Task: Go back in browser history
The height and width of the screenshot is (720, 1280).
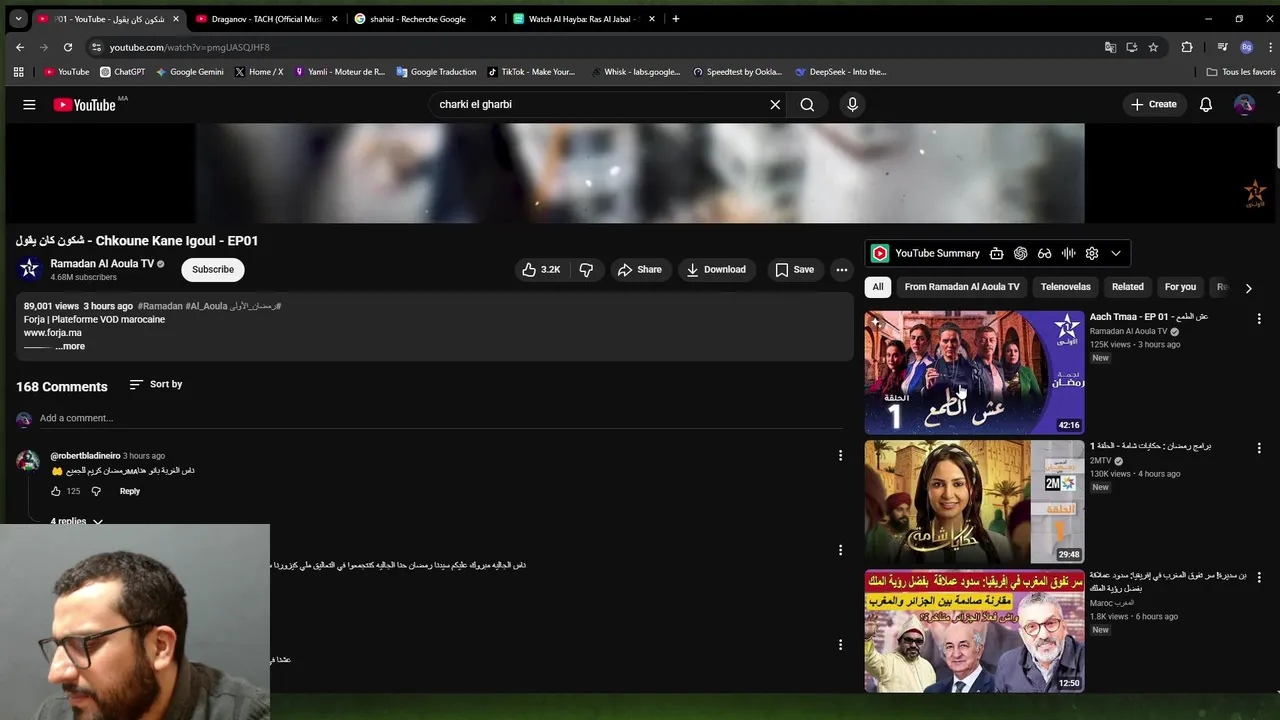Action: coord(20,47)
